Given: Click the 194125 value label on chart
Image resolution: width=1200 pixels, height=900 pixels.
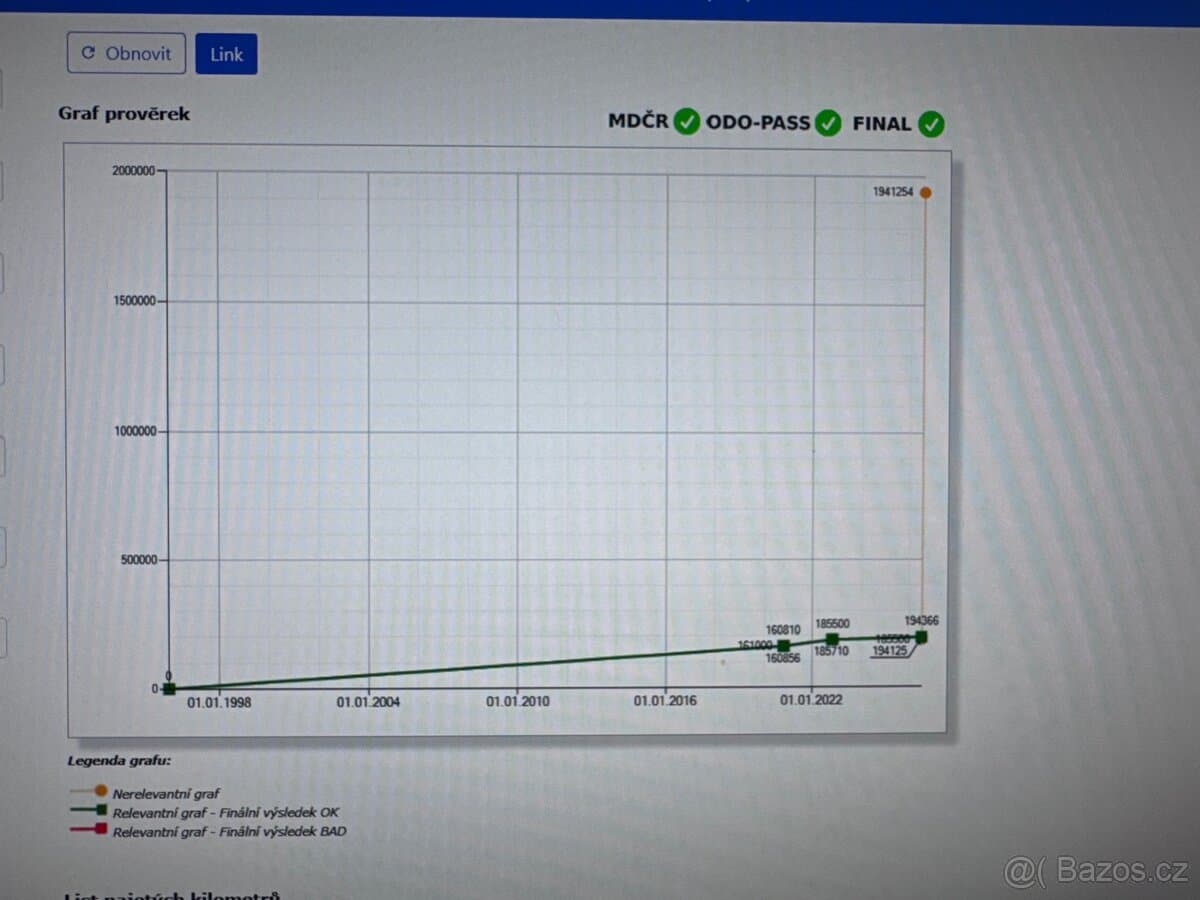Looking at the screenshot, I should click(890, 651).
